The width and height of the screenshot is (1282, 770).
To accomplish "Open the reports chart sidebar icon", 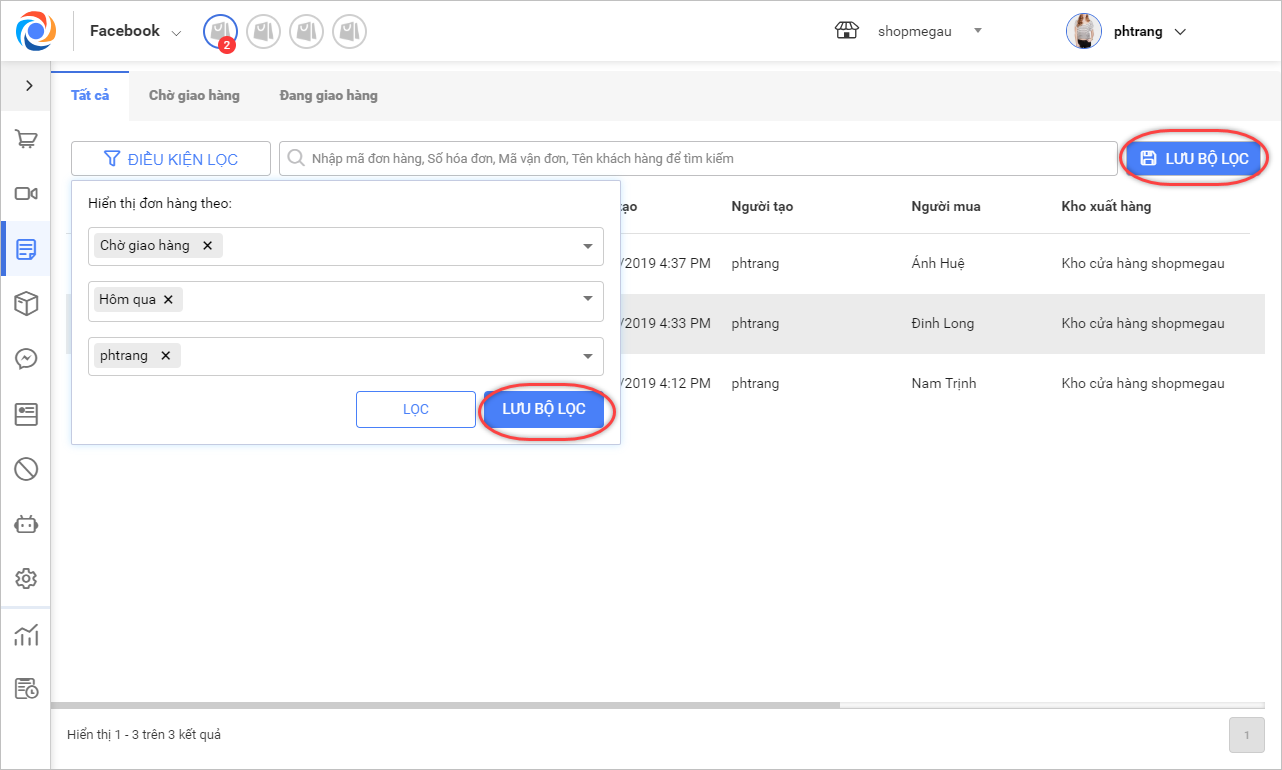I will click(x=26, y=634).
